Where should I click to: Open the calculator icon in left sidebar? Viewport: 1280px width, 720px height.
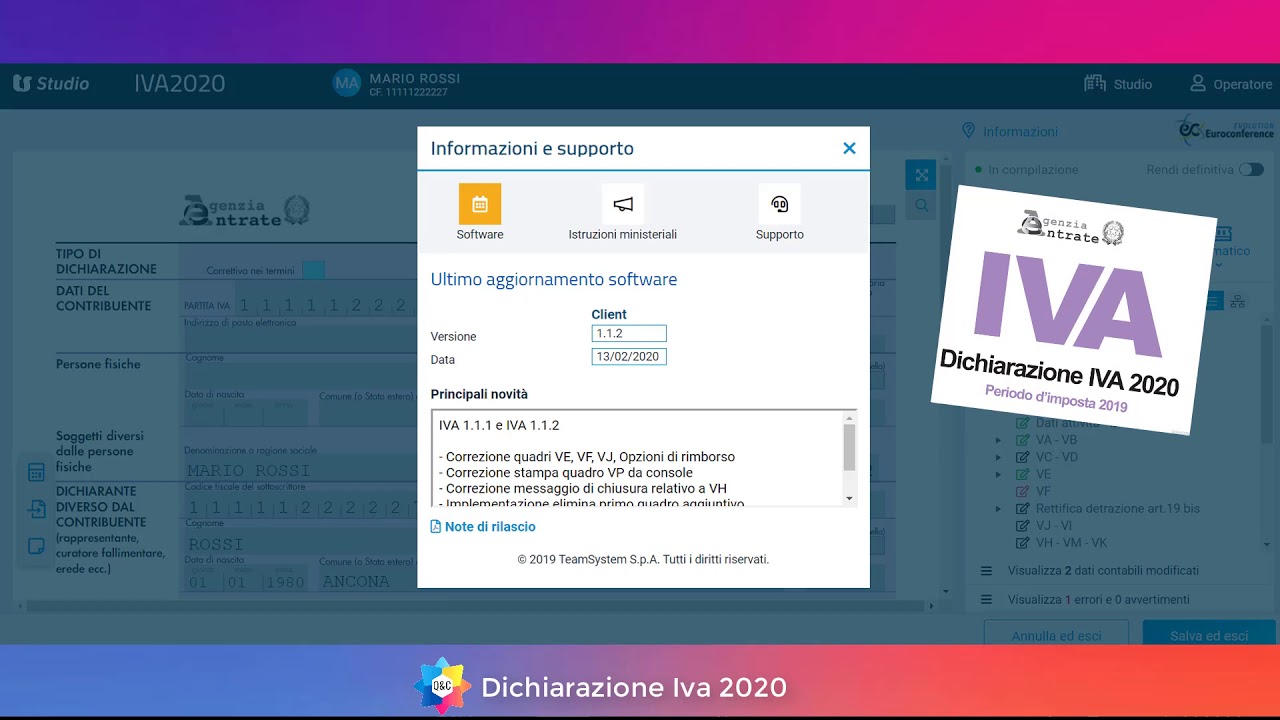click(36, 473)
